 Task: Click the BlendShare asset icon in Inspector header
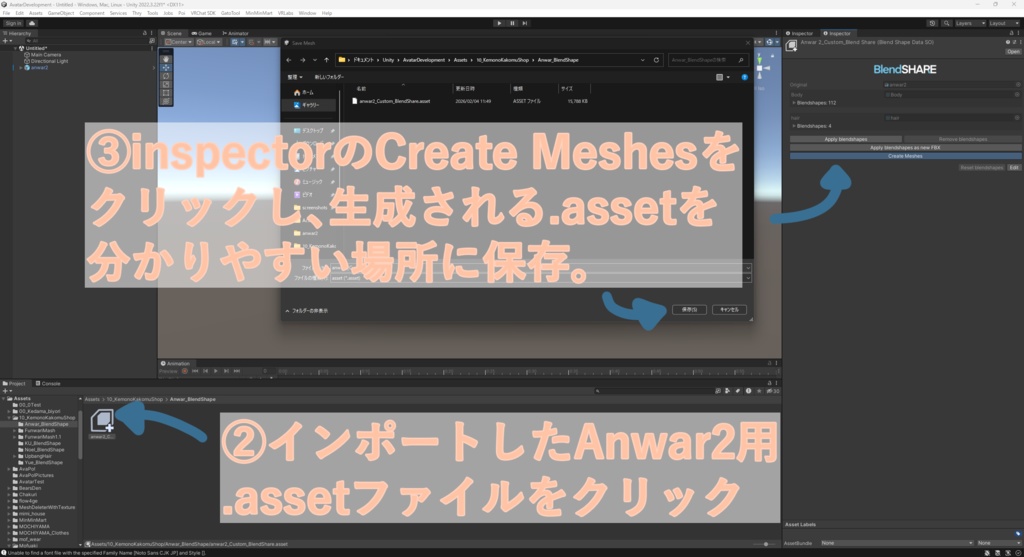pyautogui.click(x=792, y=45)
